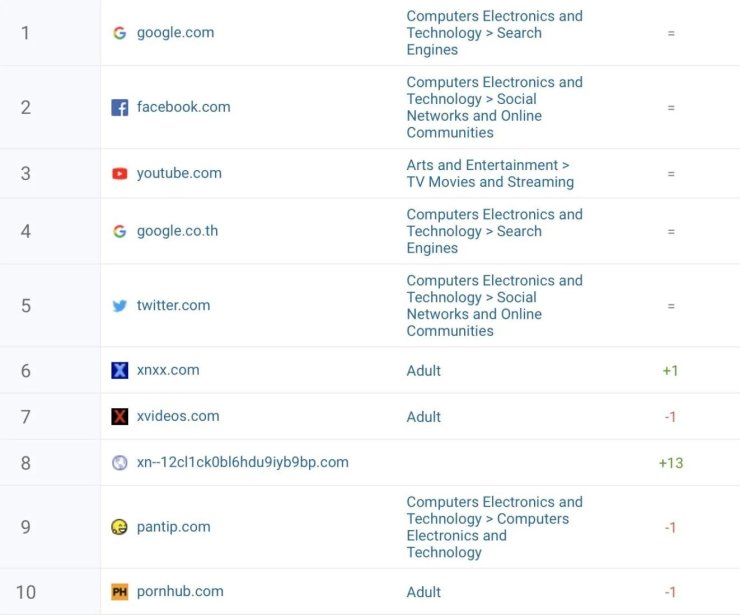This screenshot has height=615, width=740.
Task: Open the twitter.com link
Action: (173, 305)
